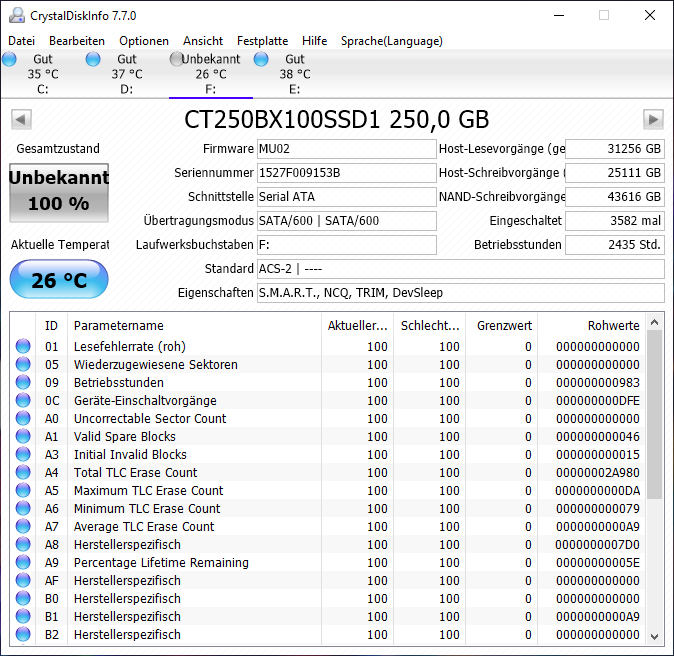The image size is (674, 656).
Task: Open the Hilfe menu
Action: [x=314, y=41]
